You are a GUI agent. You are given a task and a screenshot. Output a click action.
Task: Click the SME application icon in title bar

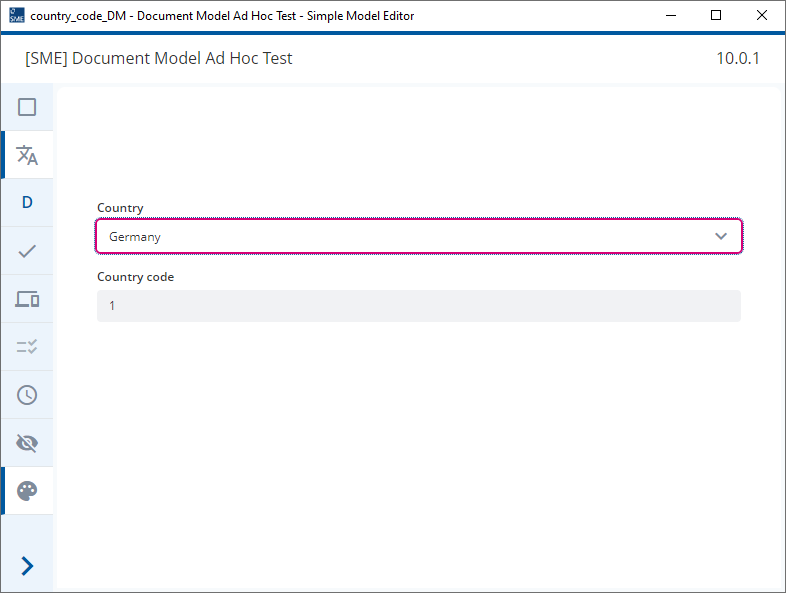[x=17, y=16]
